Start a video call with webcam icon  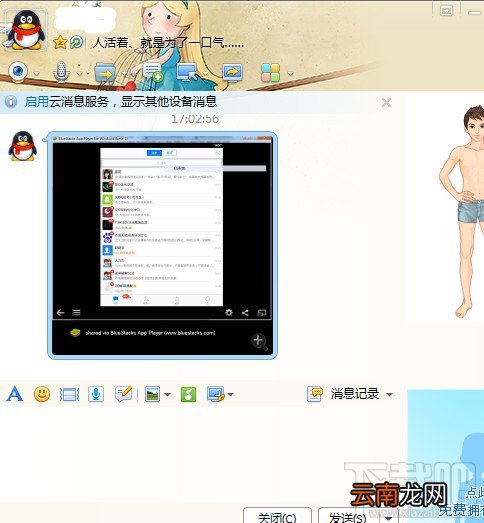tap(18, 71)
